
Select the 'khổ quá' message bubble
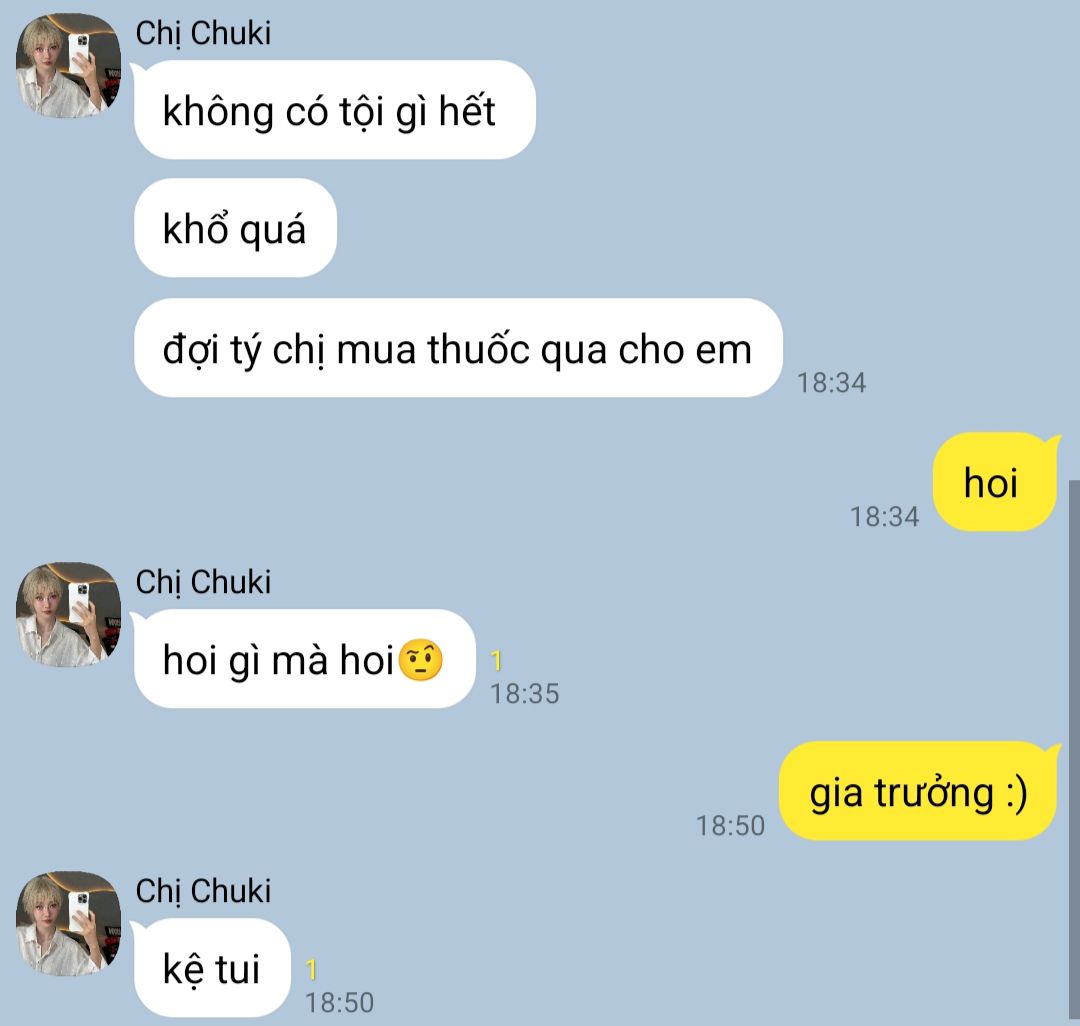click(x=235, y=228)
